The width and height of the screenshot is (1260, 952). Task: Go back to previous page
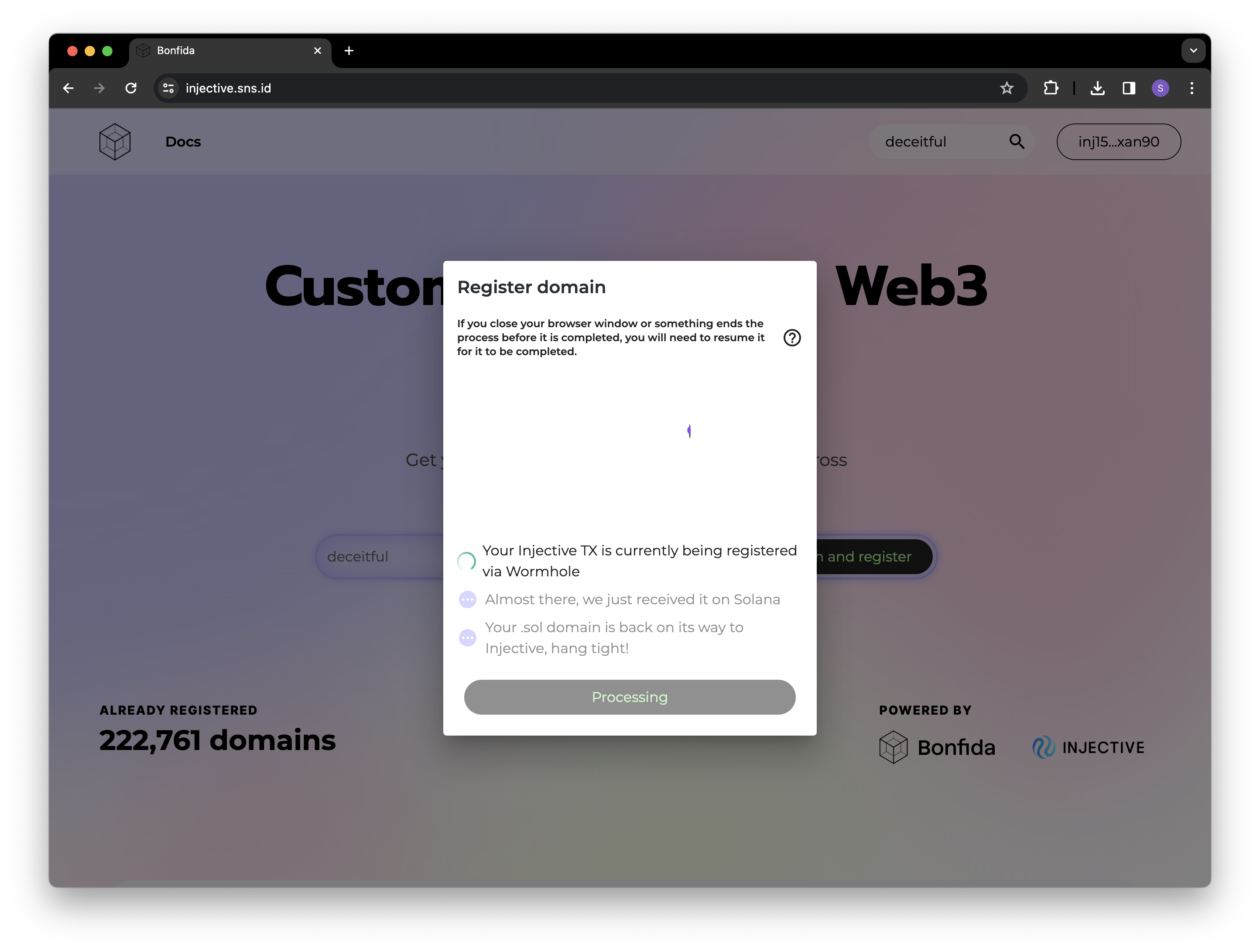tap(68, 88)
